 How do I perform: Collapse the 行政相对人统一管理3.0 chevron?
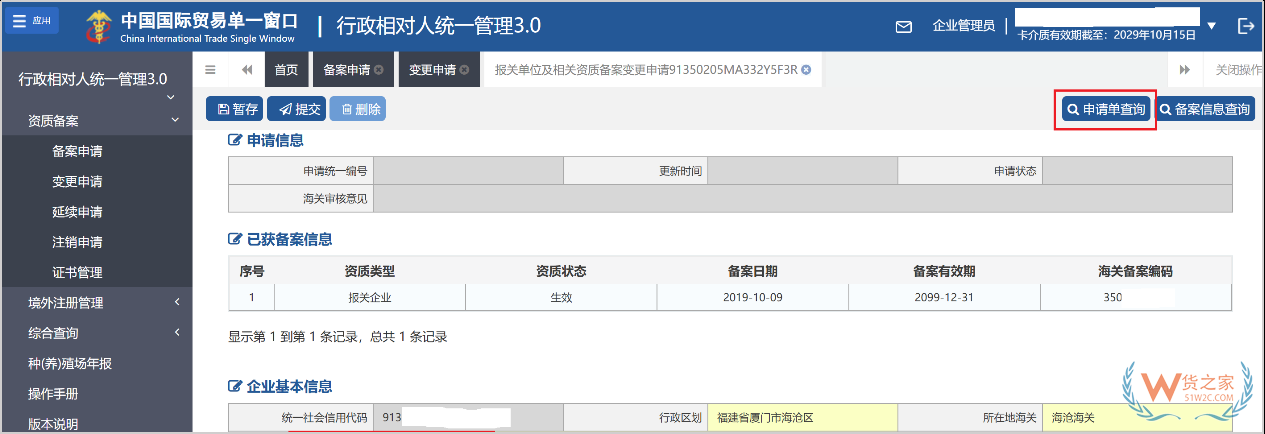point(170,97)
